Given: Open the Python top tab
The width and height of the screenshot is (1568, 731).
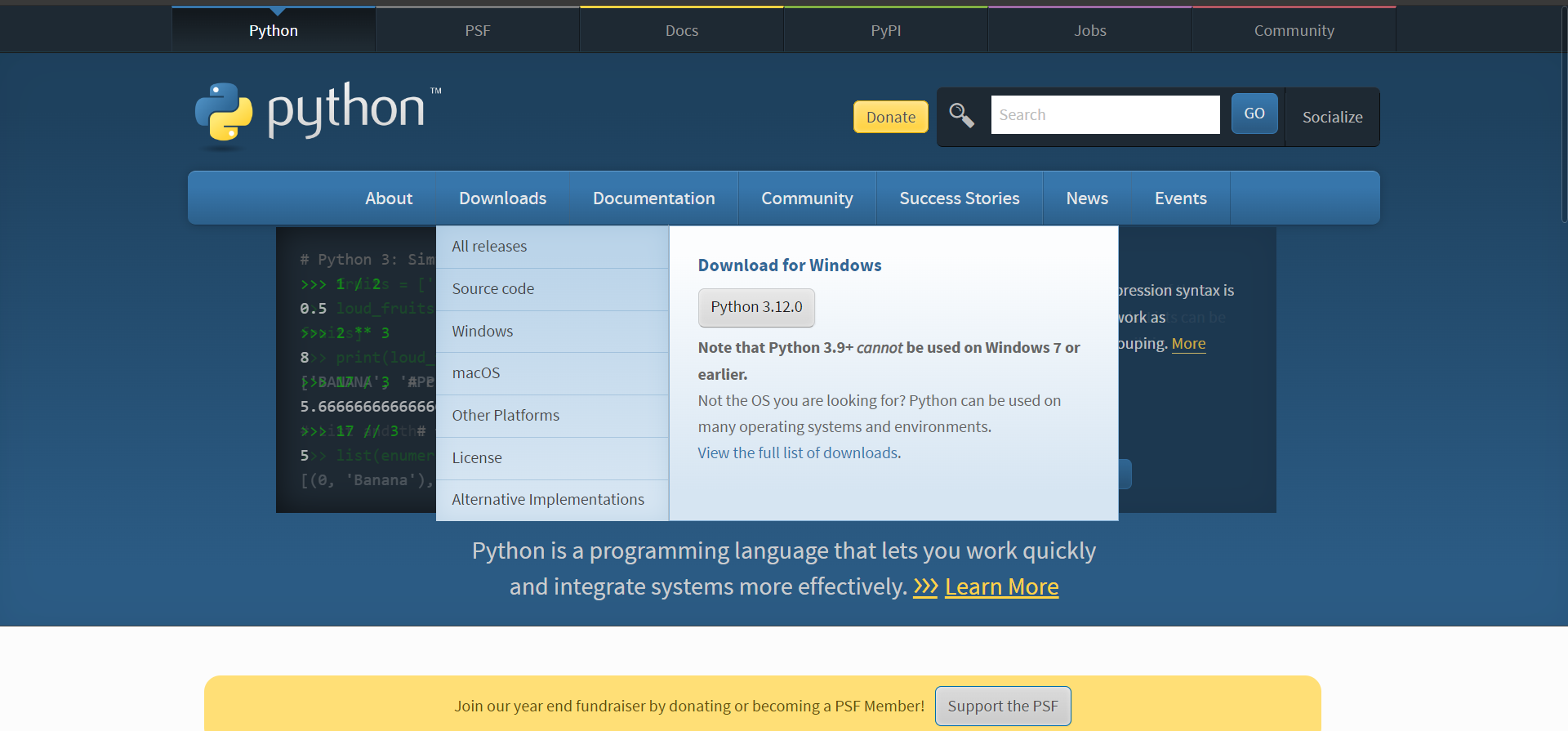Looking at the screenshot, I should click(x=274, y=30).
